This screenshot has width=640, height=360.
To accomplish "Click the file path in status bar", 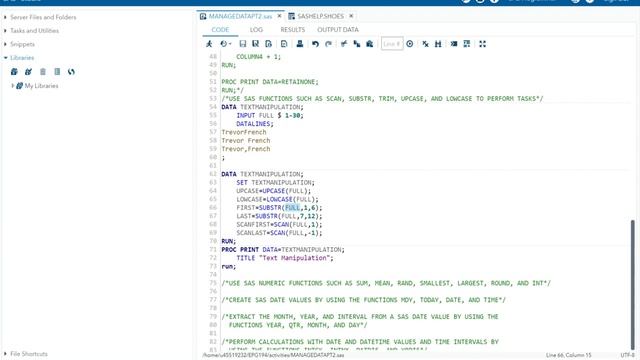I will click(273, 355).
